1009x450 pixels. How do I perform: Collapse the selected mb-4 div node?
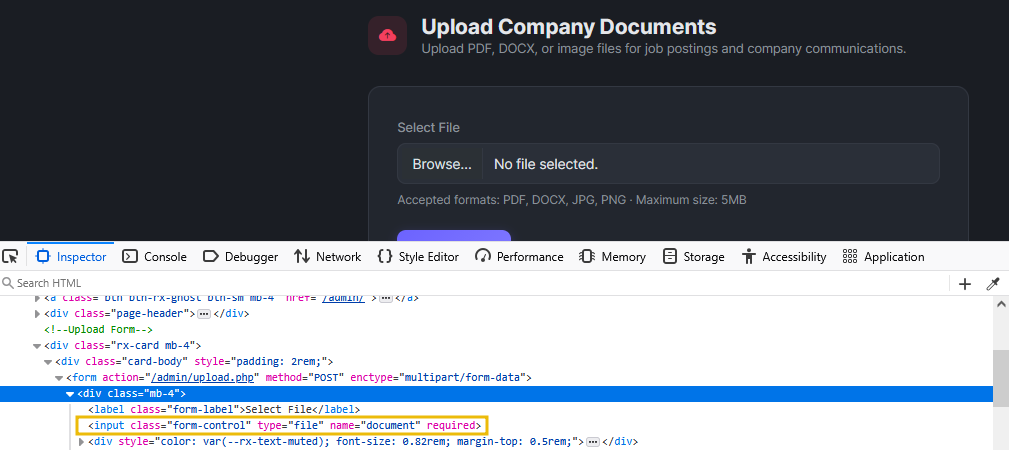pyautogui.click(x=70, y=394)
